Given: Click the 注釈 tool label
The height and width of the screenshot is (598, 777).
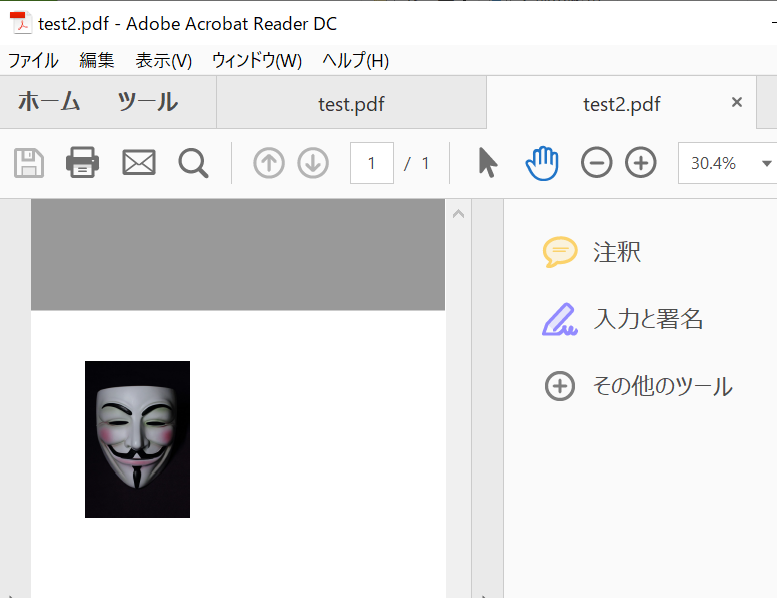Looking at the screenshot, I should pos(617,252).
